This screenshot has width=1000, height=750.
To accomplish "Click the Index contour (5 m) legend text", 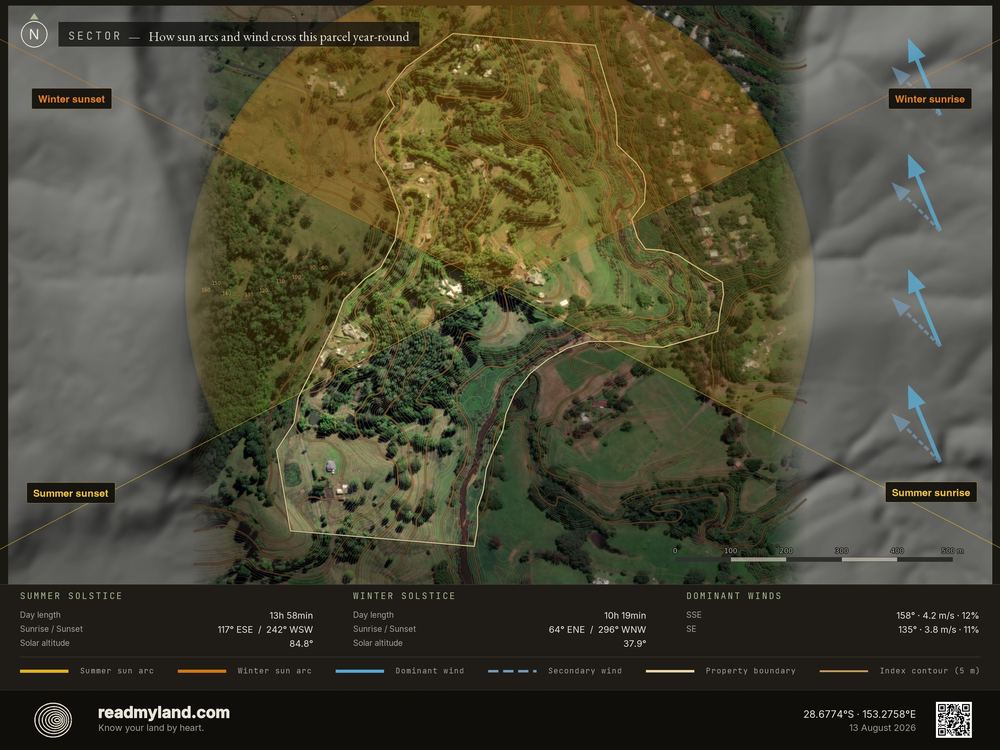I will 929,671.
